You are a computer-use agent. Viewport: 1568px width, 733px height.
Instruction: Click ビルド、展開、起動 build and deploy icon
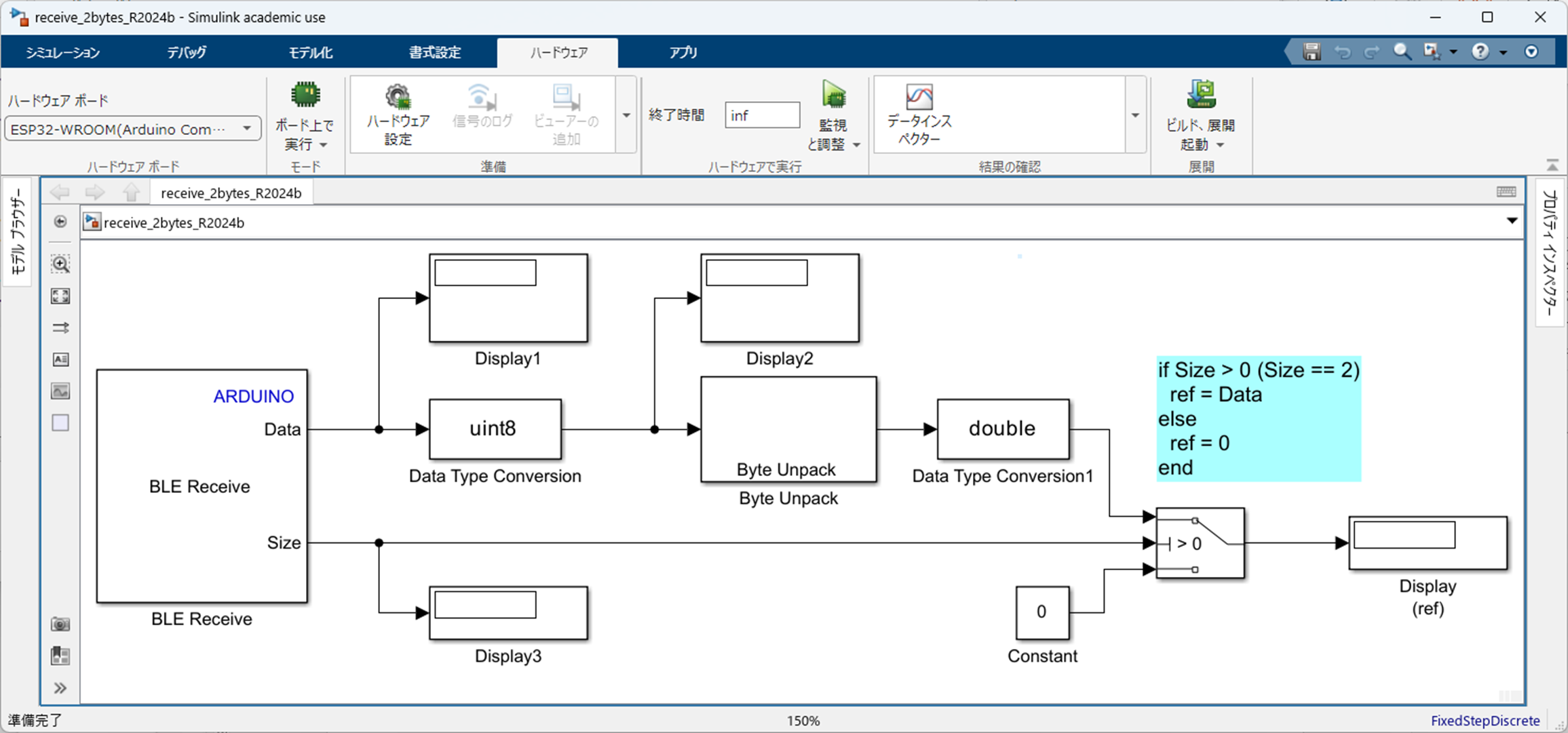tap(1200, 95)
